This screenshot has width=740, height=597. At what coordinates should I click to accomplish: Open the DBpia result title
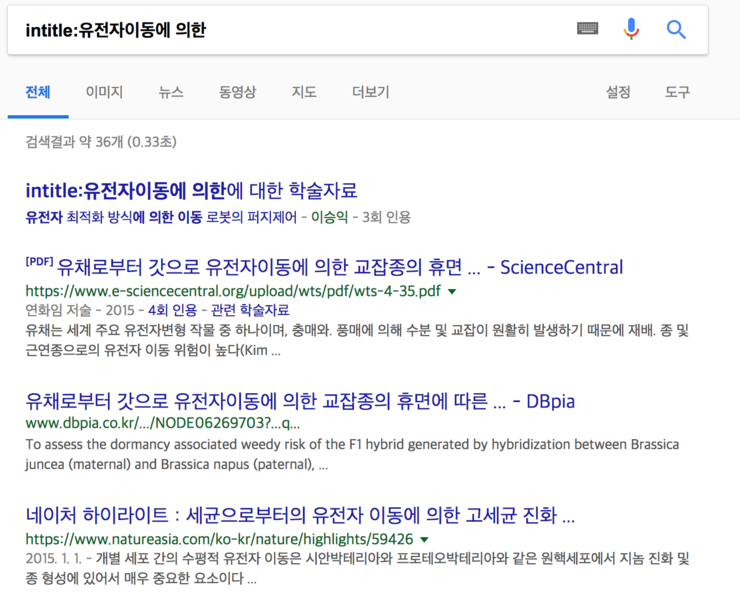pyautogui.click(x=300, y=401)
